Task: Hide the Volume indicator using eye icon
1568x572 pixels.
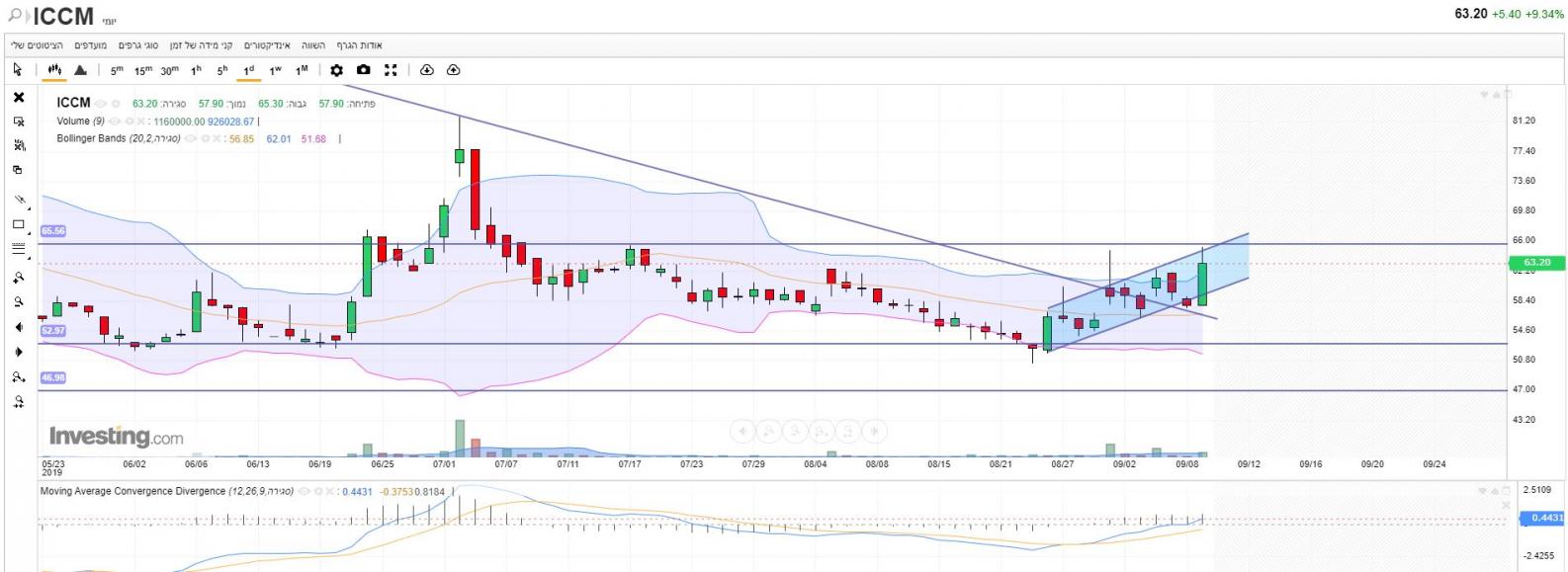Action: (x=114, y=122)
